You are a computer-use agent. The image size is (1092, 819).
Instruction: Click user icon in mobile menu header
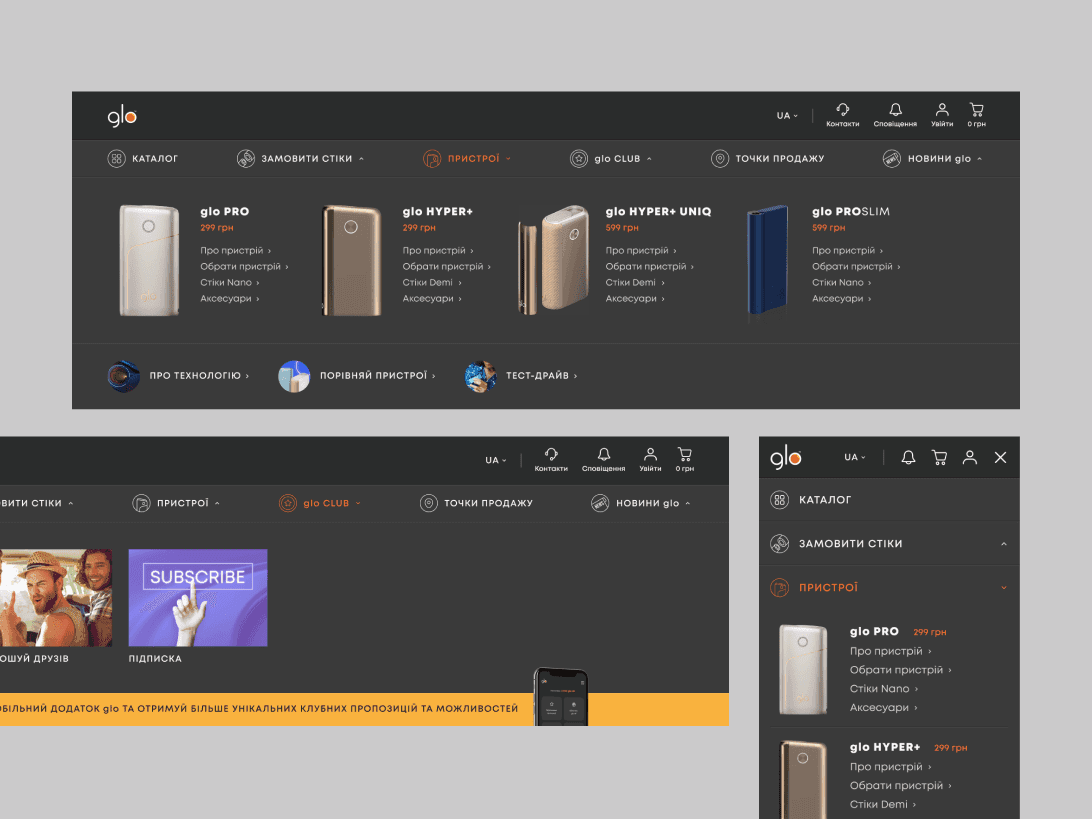(969, 457)
